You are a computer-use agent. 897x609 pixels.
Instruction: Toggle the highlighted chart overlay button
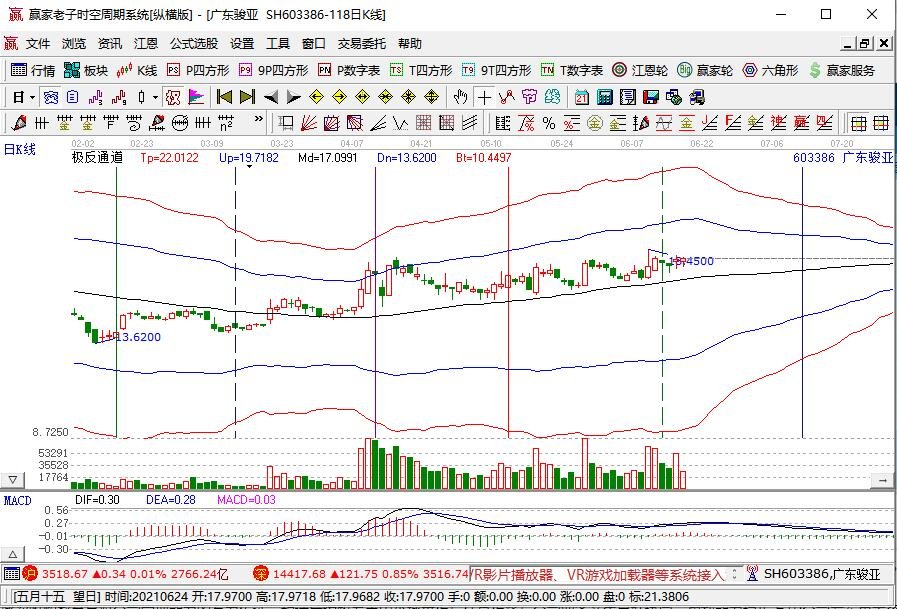pos(173,97)
